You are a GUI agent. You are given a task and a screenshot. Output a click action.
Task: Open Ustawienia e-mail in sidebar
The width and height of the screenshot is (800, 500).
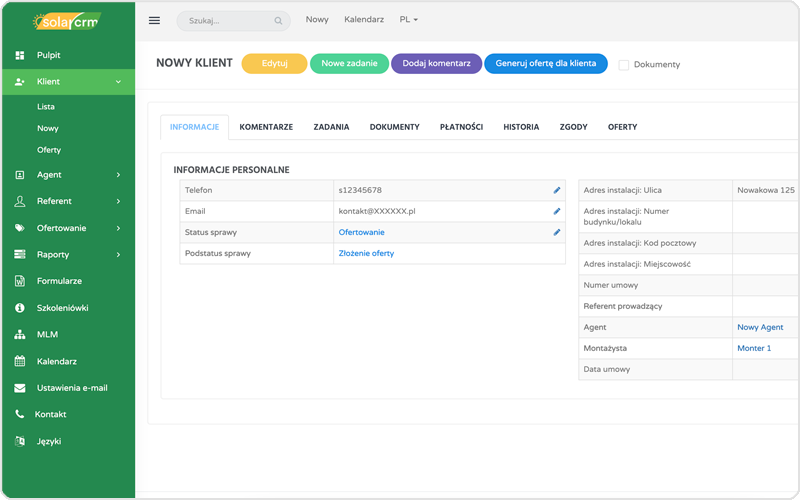coord(71,388)
